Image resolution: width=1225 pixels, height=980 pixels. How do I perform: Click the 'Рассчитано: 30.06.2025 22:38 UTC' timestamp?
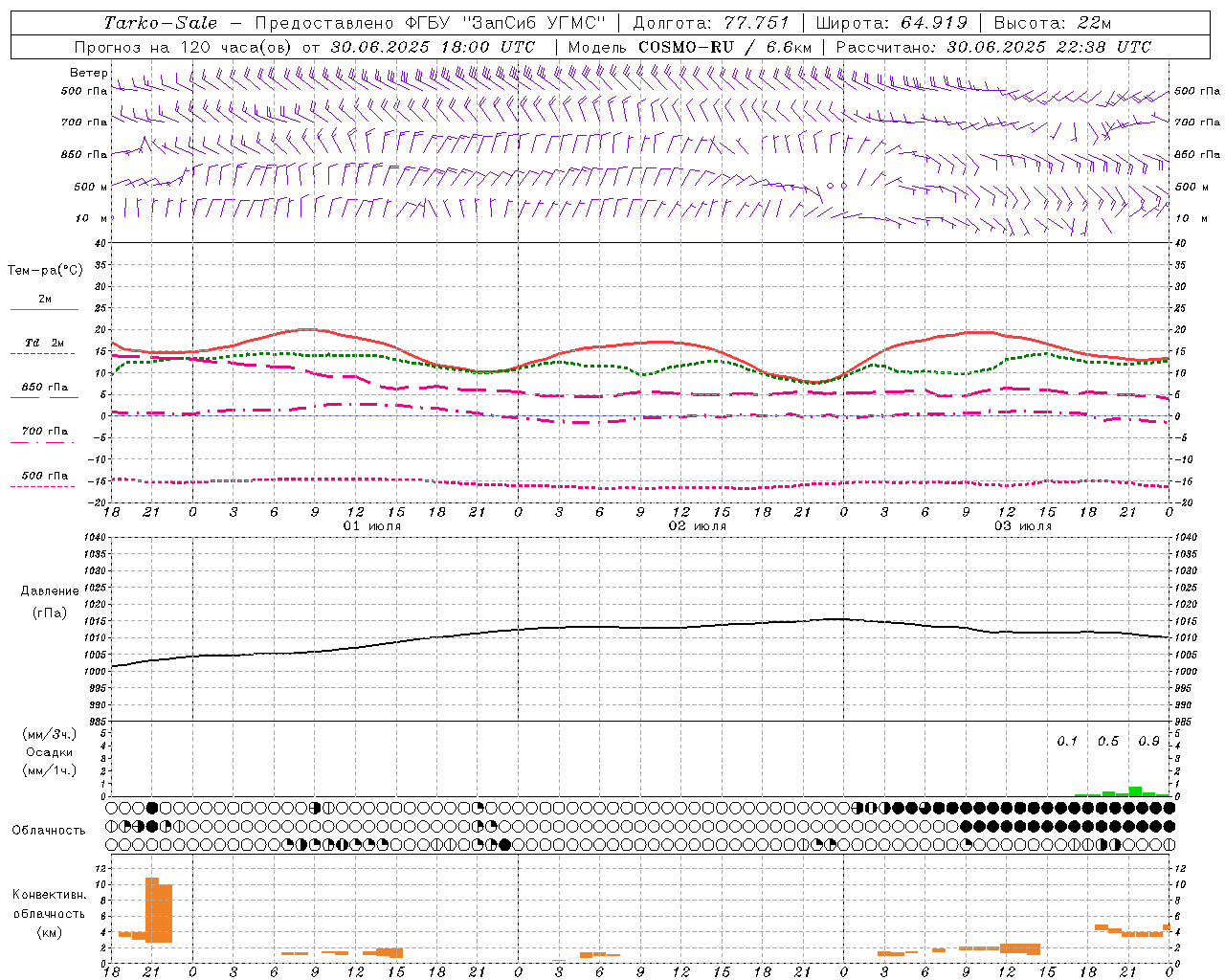point(993,47)
